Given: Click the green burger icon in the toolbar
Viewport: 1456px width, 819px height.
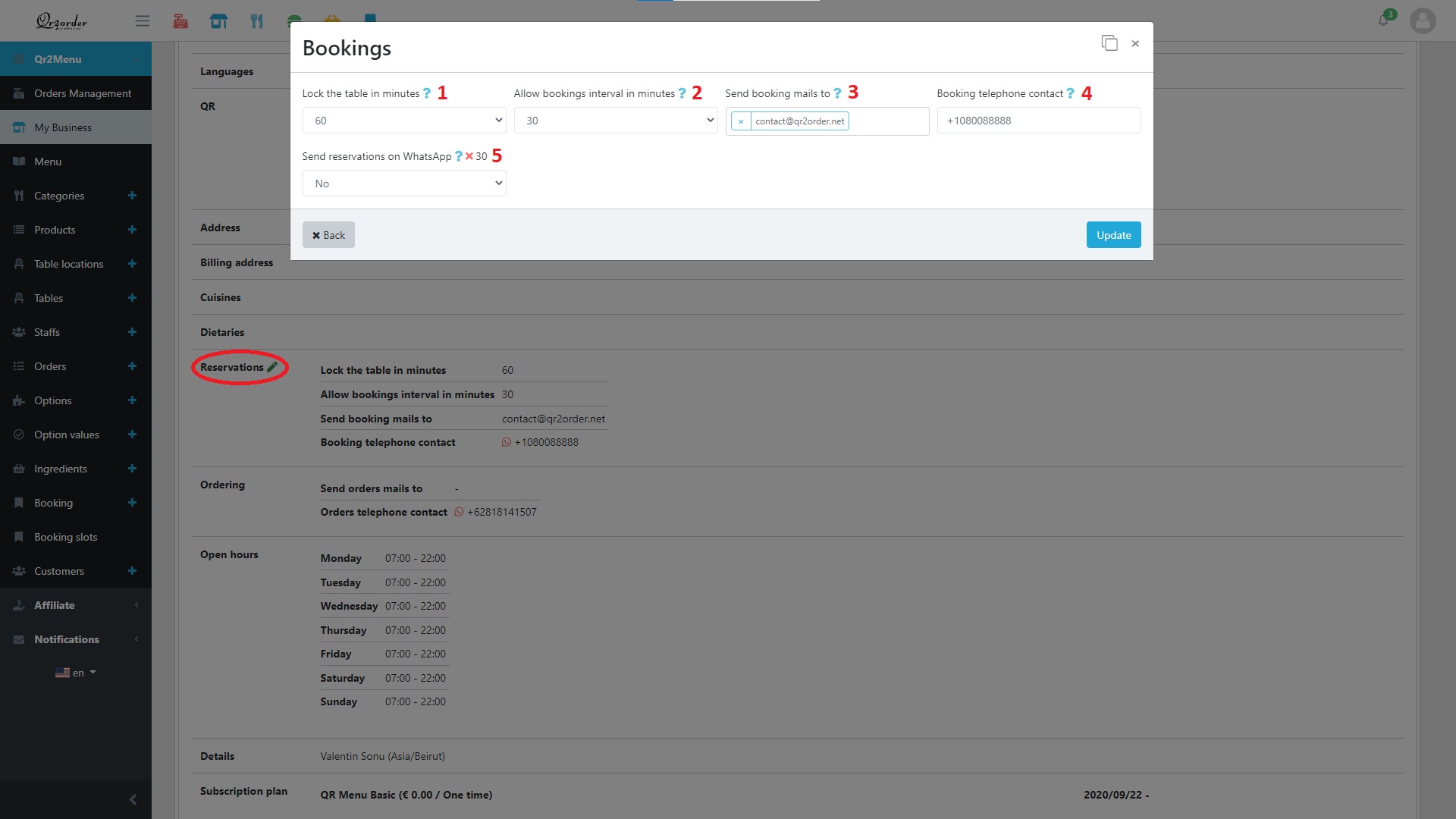Looking at the screenshot, I should click(295, 20).
